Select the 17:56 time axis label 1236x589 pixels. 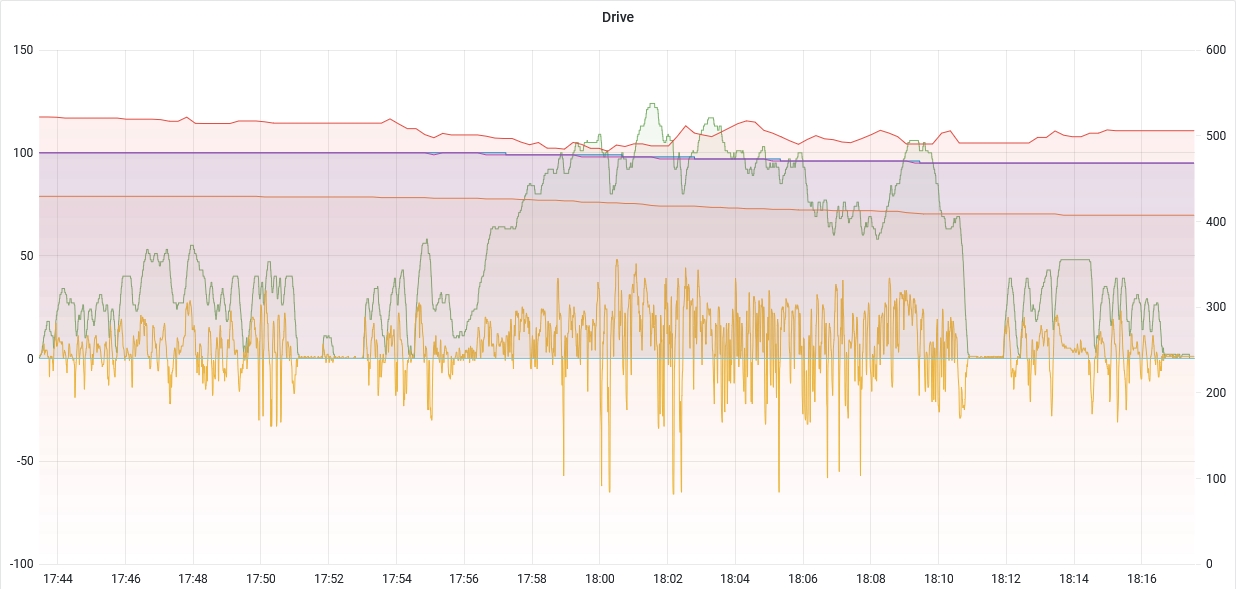coord(464,579)
